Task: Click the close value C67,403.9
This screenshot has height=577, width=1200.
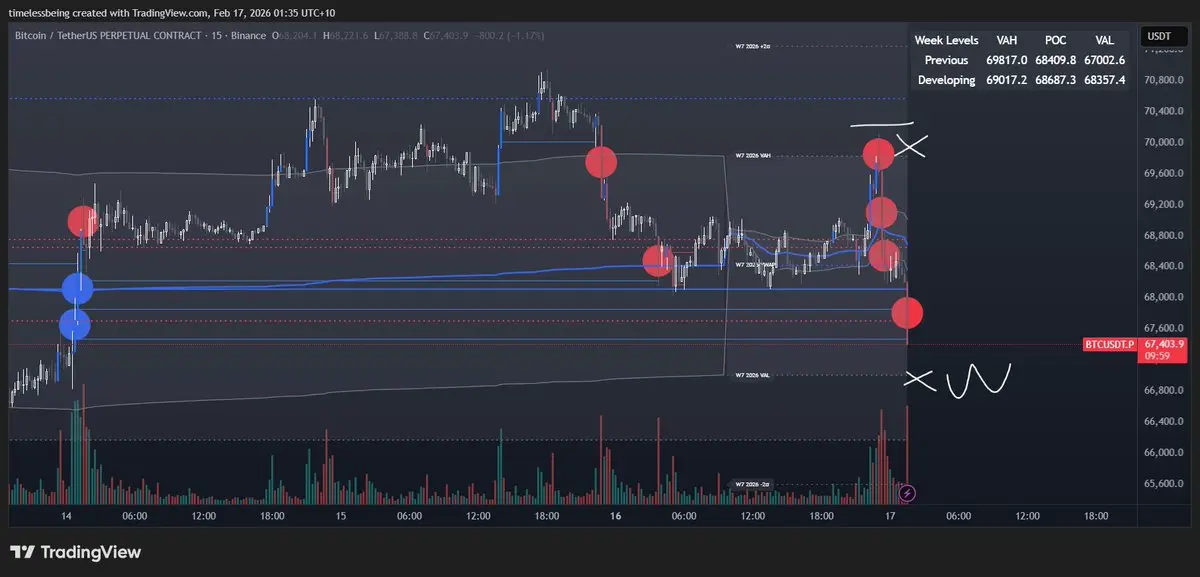Action: pyautogui.click(x=448, y=36)
